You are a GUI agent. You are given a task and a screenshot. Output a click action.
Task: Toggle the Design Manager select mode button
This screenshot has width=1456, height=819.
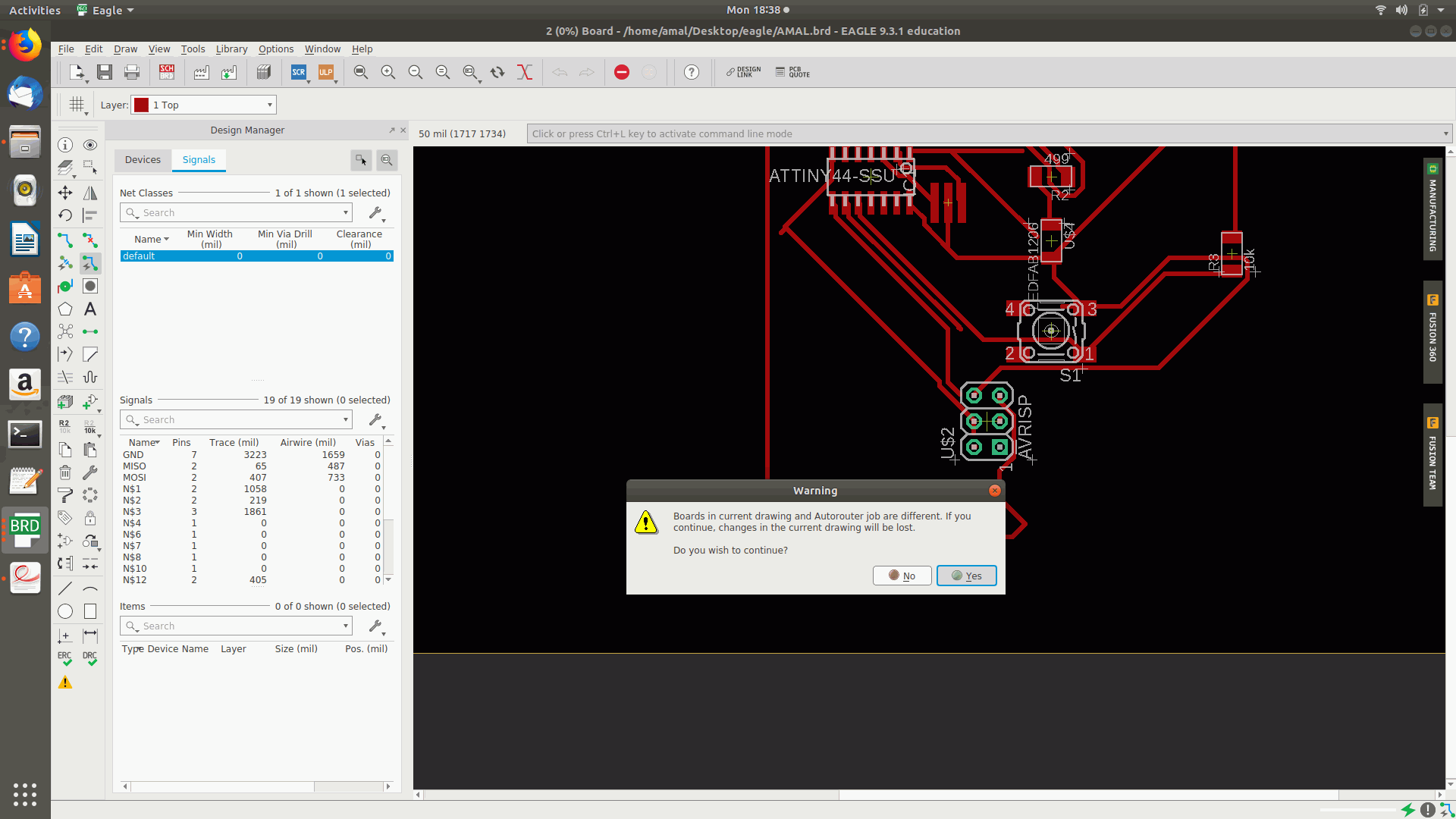click(x=361, y=160)
